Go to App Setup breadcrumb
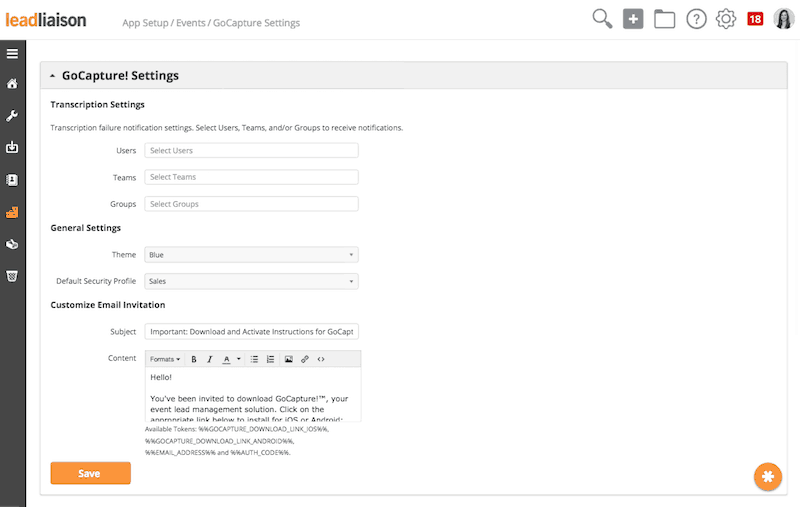Image resolution: width=800 pixels, height=507 pixels. point(145,23)
